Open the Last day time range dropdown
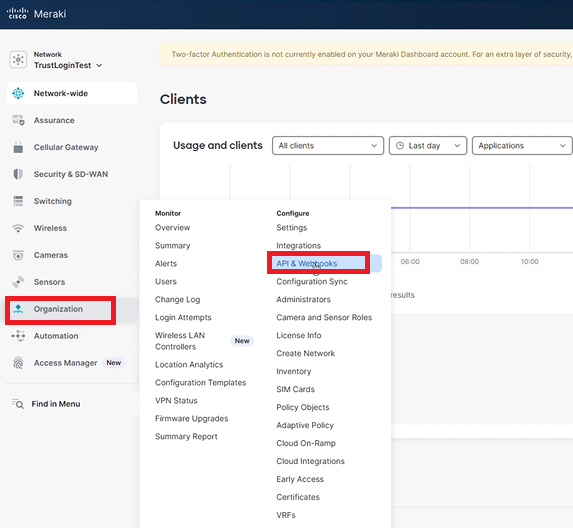Image resolution: width=573 pixels, height=528 pixels. (428, 145)
